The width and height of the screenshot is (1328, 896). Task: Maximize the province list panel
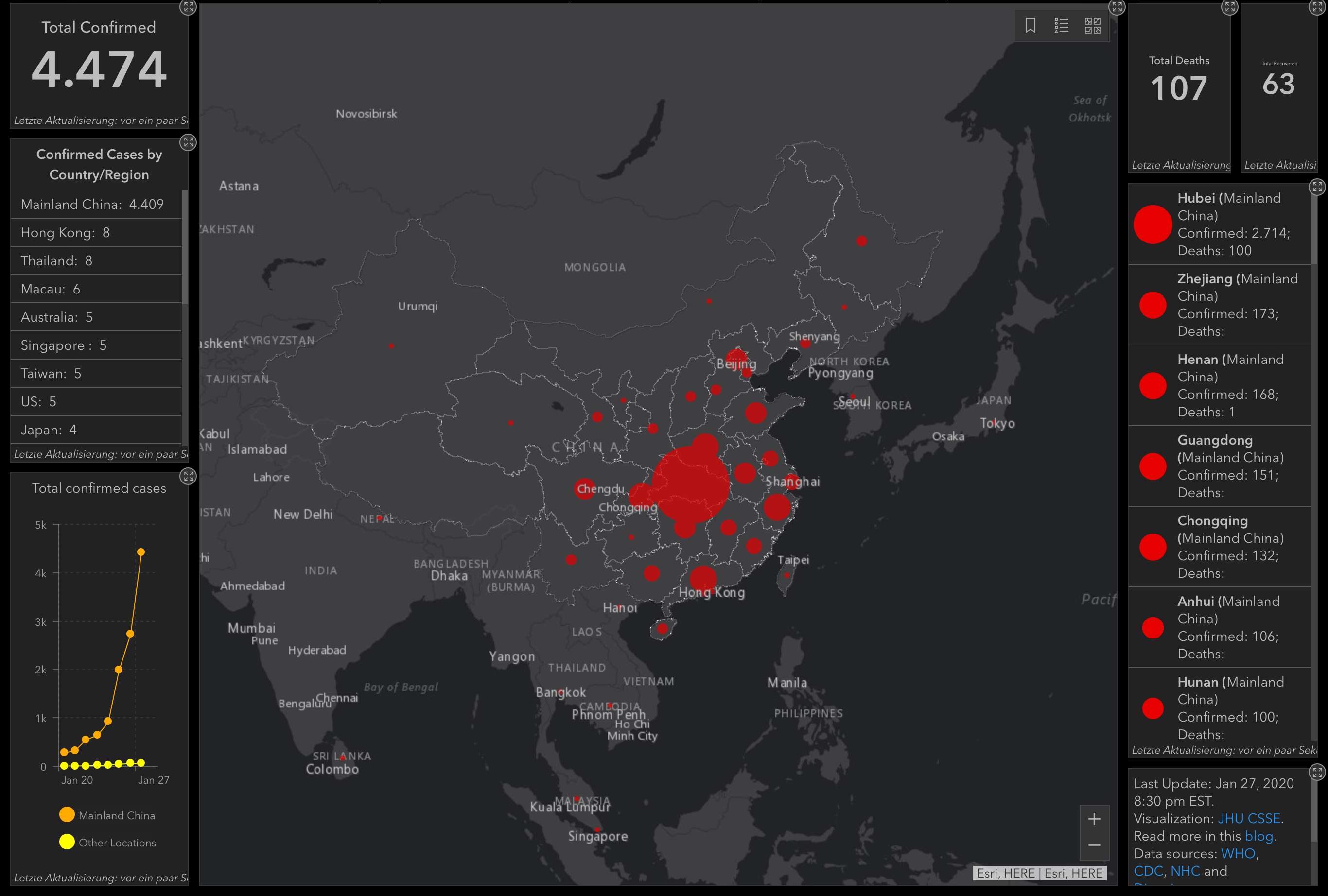(x=1317, y=187)
